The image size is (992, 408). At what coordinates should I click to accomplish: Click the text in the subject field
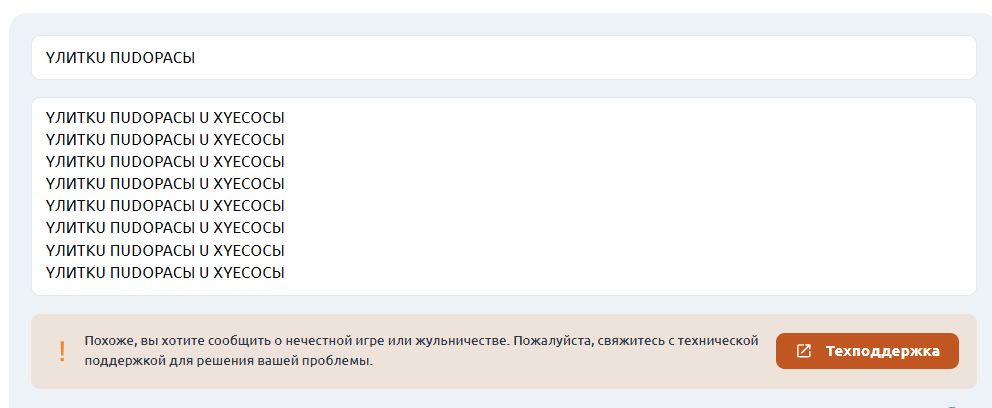pyautogui.click(x=120, y=58)
